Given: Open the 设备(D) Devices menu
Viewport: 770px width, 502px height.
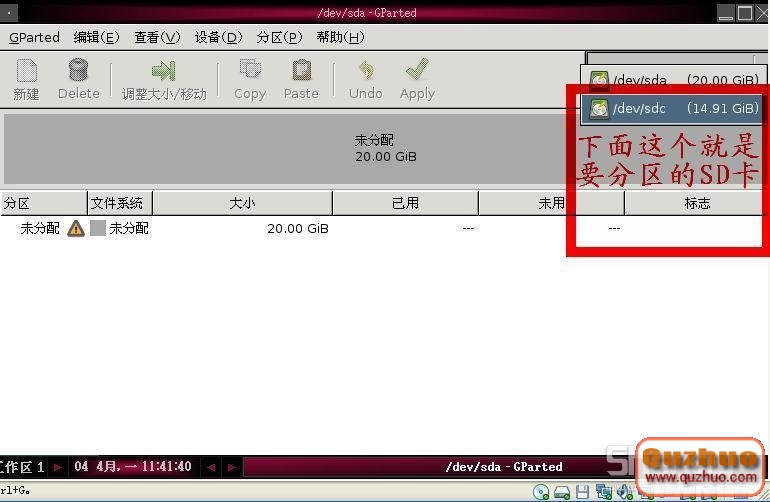Looking at the screenshot, I should 219,37.
